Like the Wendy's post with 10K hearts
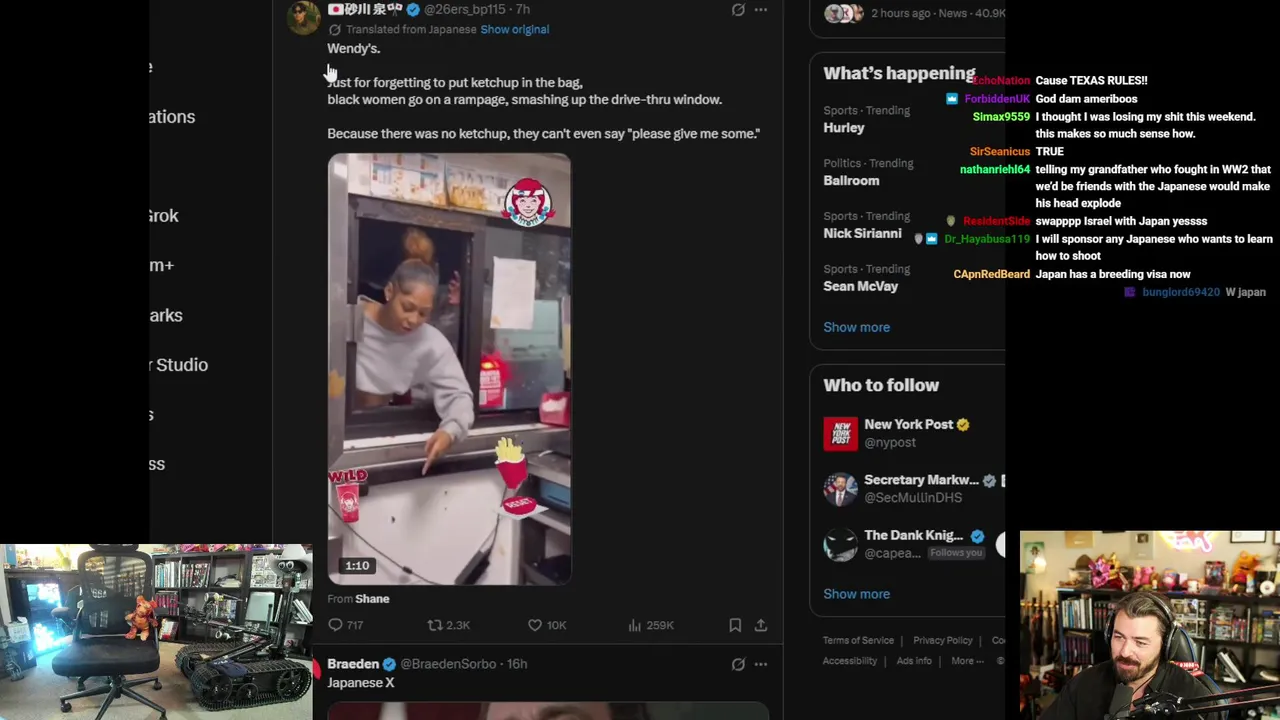 pyautogui.click(x=547, y=625)
